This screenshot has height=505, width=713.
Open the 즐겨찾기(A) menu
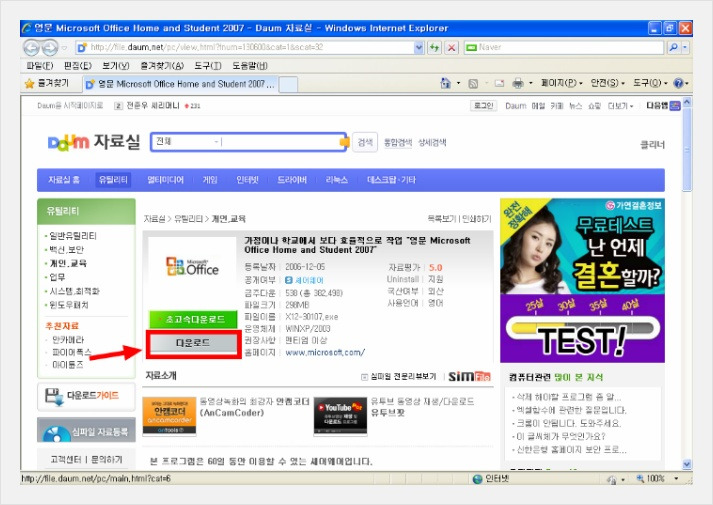(162, 66)
